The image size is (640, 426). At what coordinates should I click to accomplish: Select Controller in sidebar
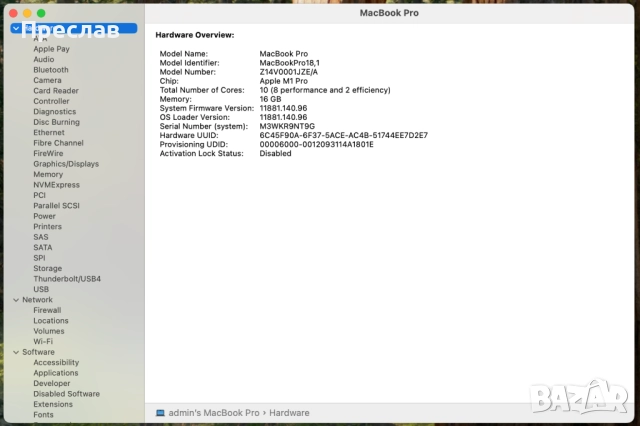pos(51,101)
